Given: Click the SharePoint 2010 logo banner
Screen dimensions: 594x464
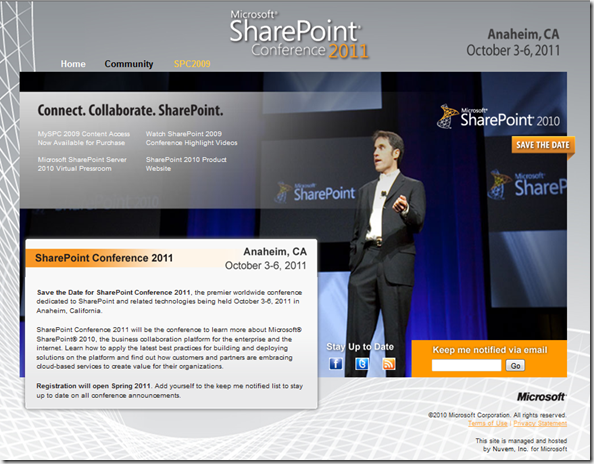Looking at the screenshot, I should point(498,117).
